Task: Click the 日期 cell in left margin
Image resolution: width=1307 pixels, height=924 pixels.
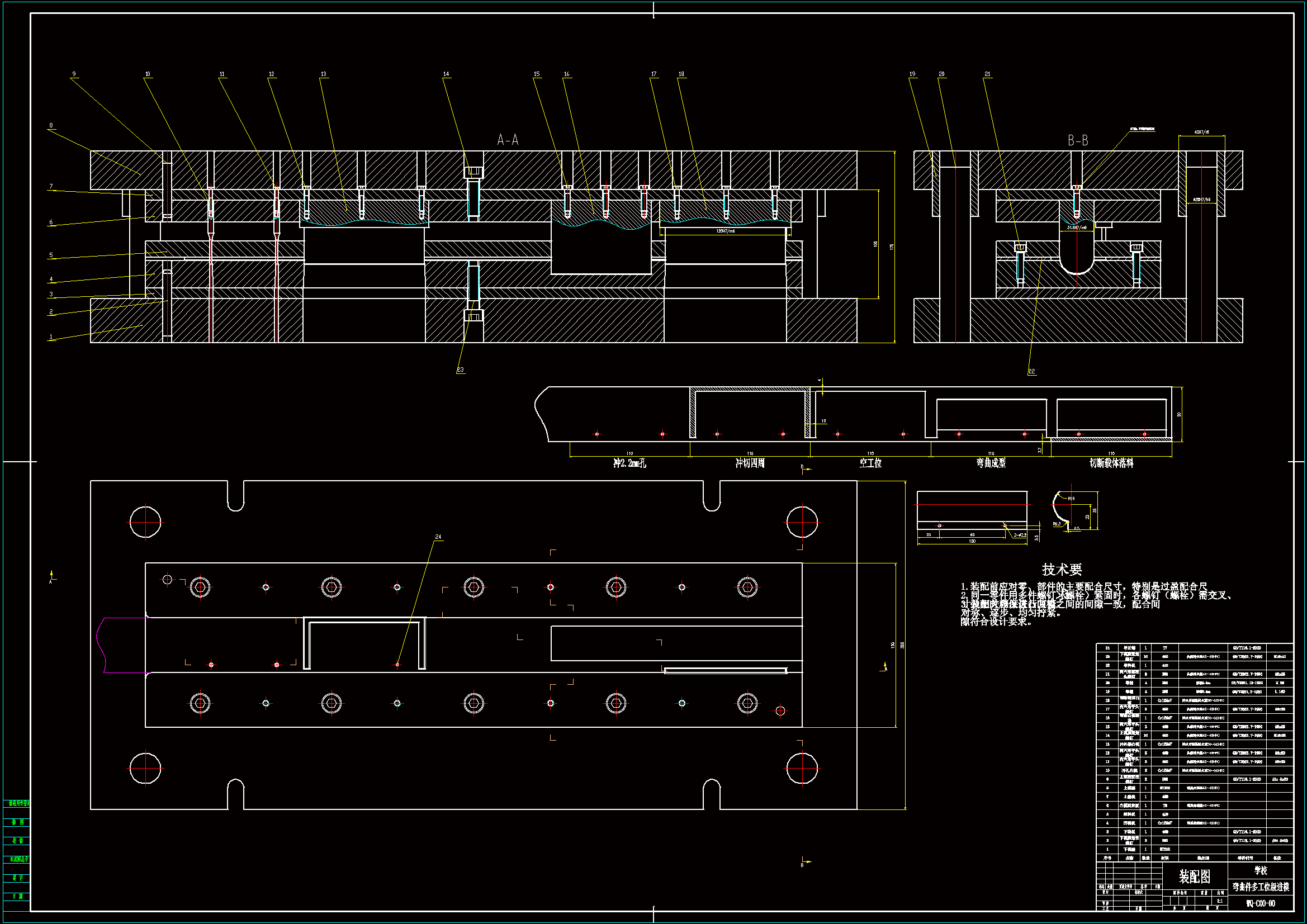Action: (x=17, y=896)
